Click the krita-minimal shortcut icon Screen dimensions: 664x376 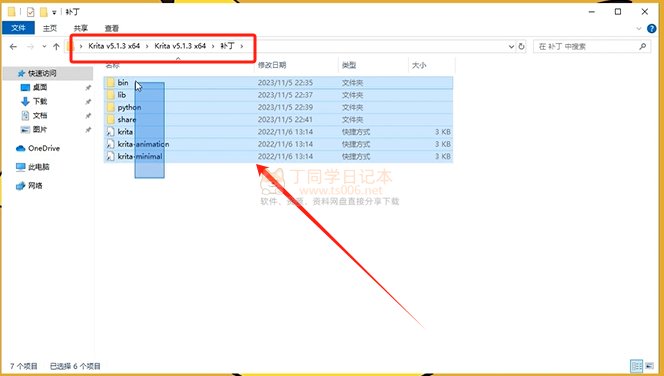[111, 156]
